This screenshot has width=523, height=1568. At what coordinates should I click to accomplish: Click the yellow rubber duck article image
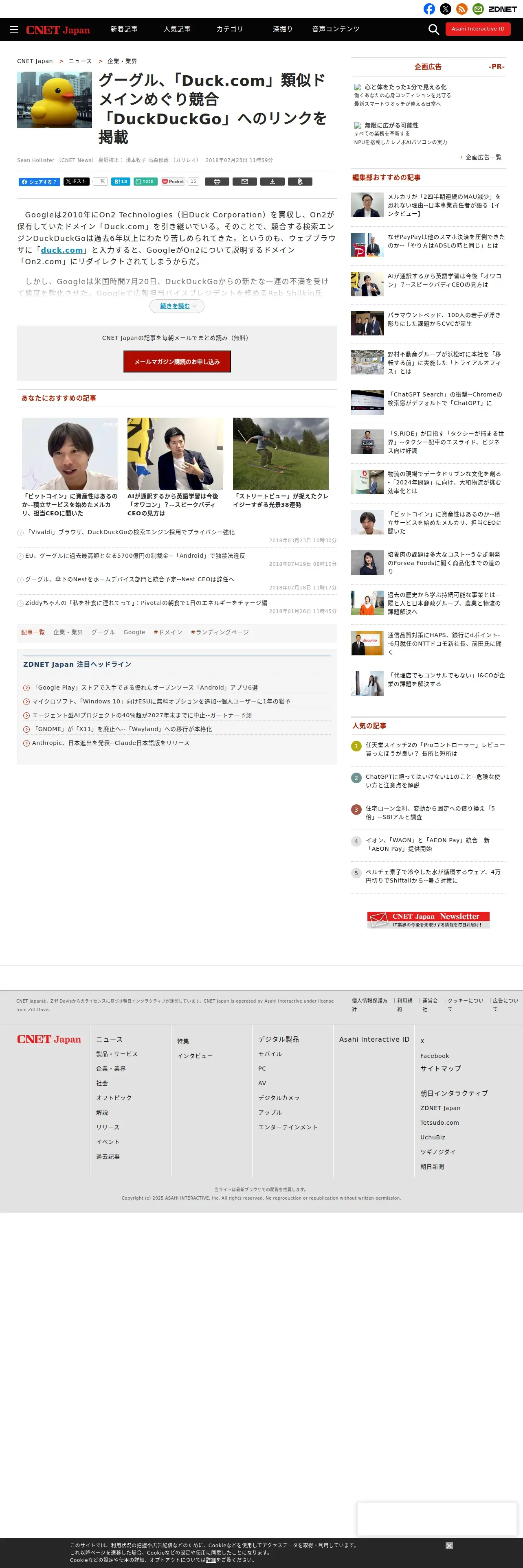click(x=54, y=100)
